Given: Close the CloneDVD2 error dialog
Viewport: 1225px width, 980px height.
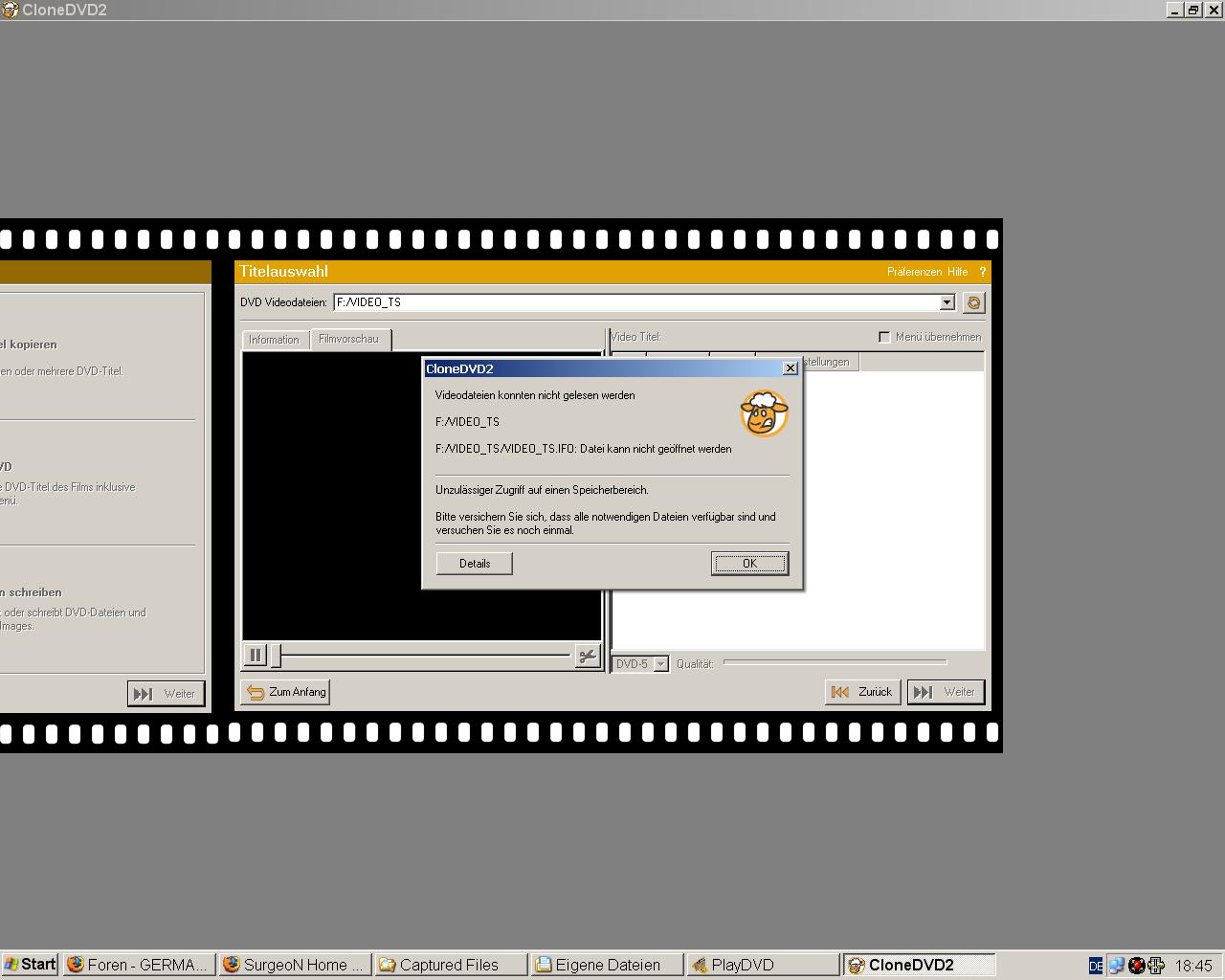Looking at the screenshot, I should point(791,368).
